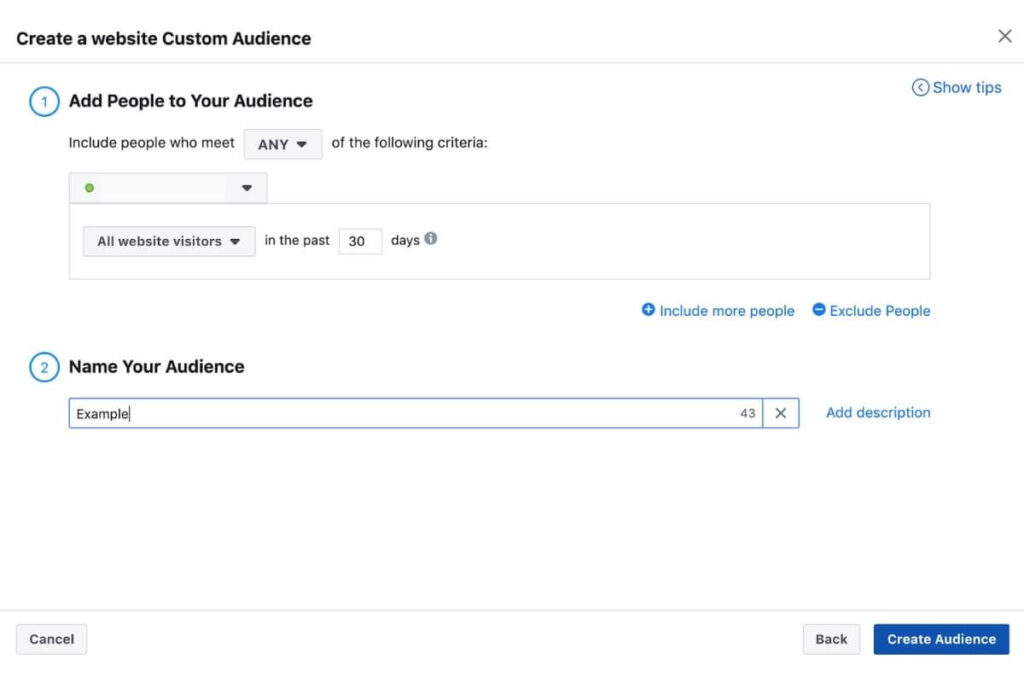Click the info icon next to days

431,239
